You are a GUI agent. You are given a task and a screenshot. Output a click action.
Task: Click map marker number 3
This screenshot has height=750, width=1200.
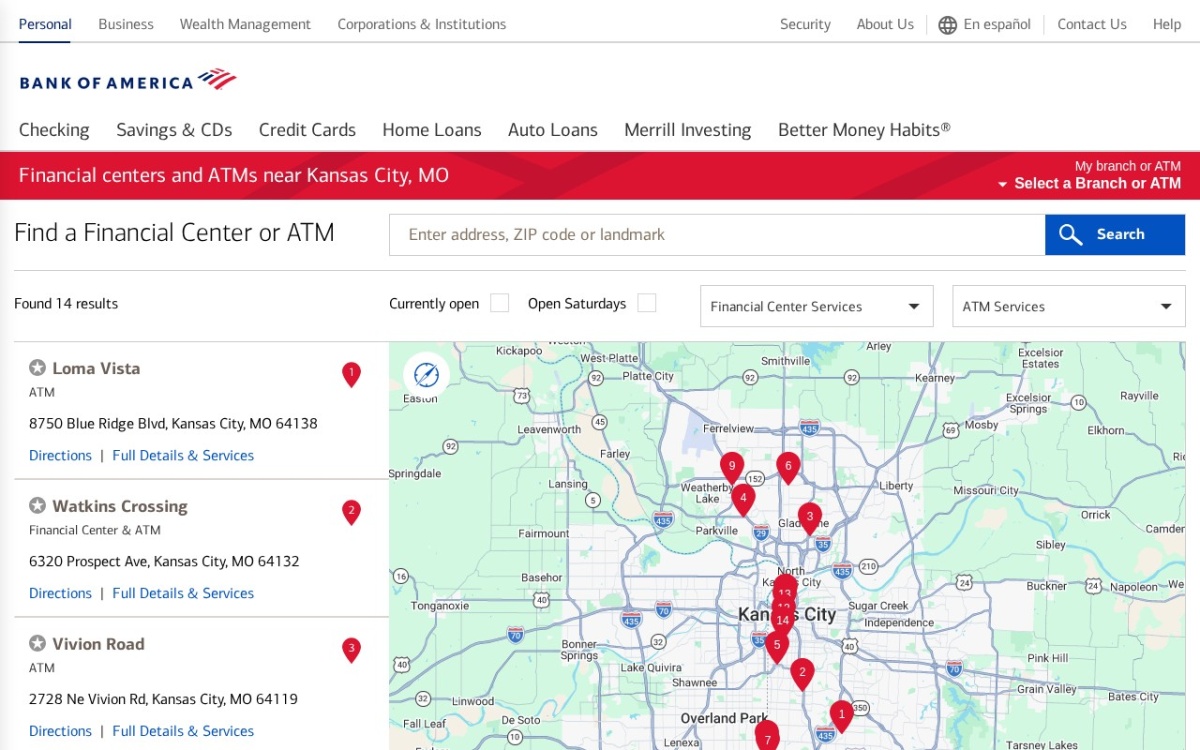click(810, 517)
